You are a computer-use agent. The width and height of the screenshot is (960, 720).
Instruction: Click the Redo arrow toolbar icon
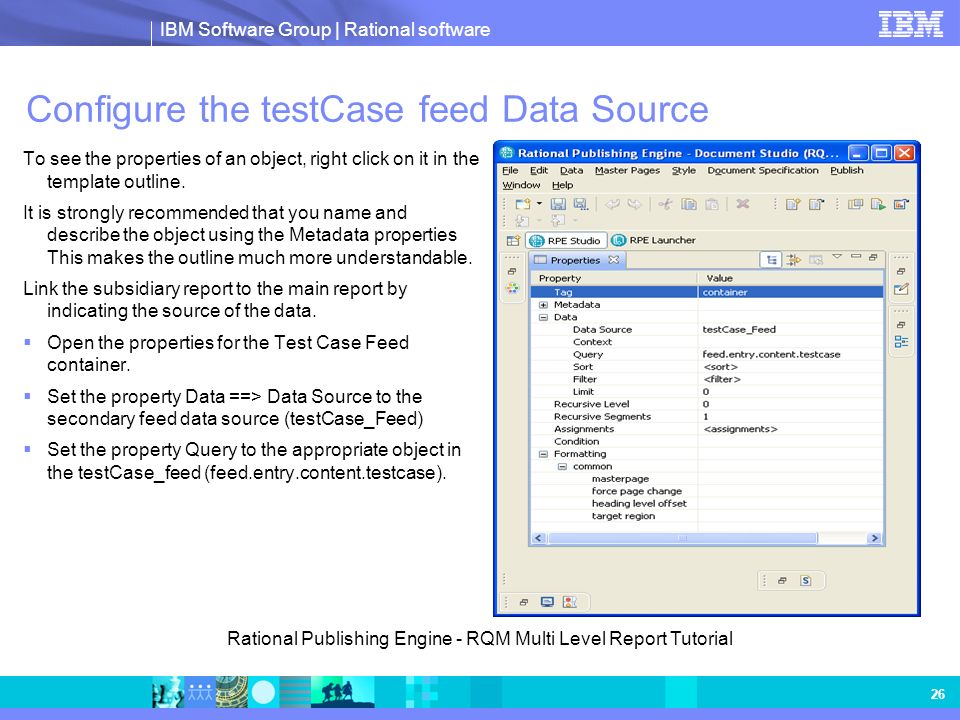click(634, 204)
